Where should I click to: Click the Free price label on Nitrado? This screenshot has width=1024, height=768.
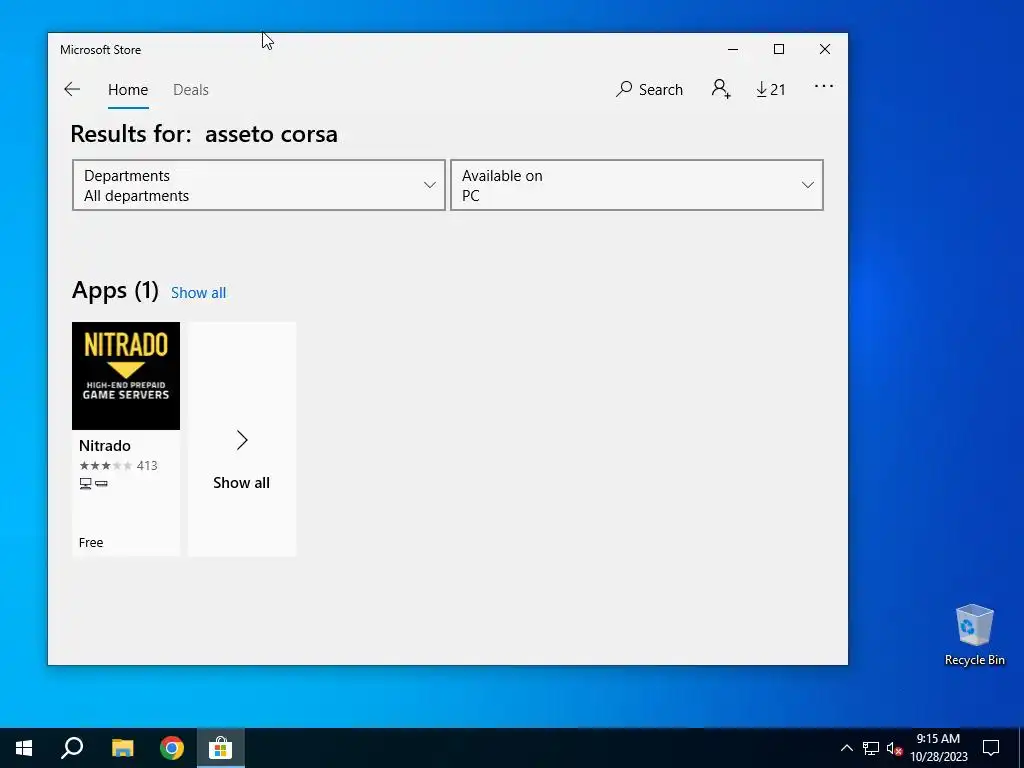[x=91, y=543]
